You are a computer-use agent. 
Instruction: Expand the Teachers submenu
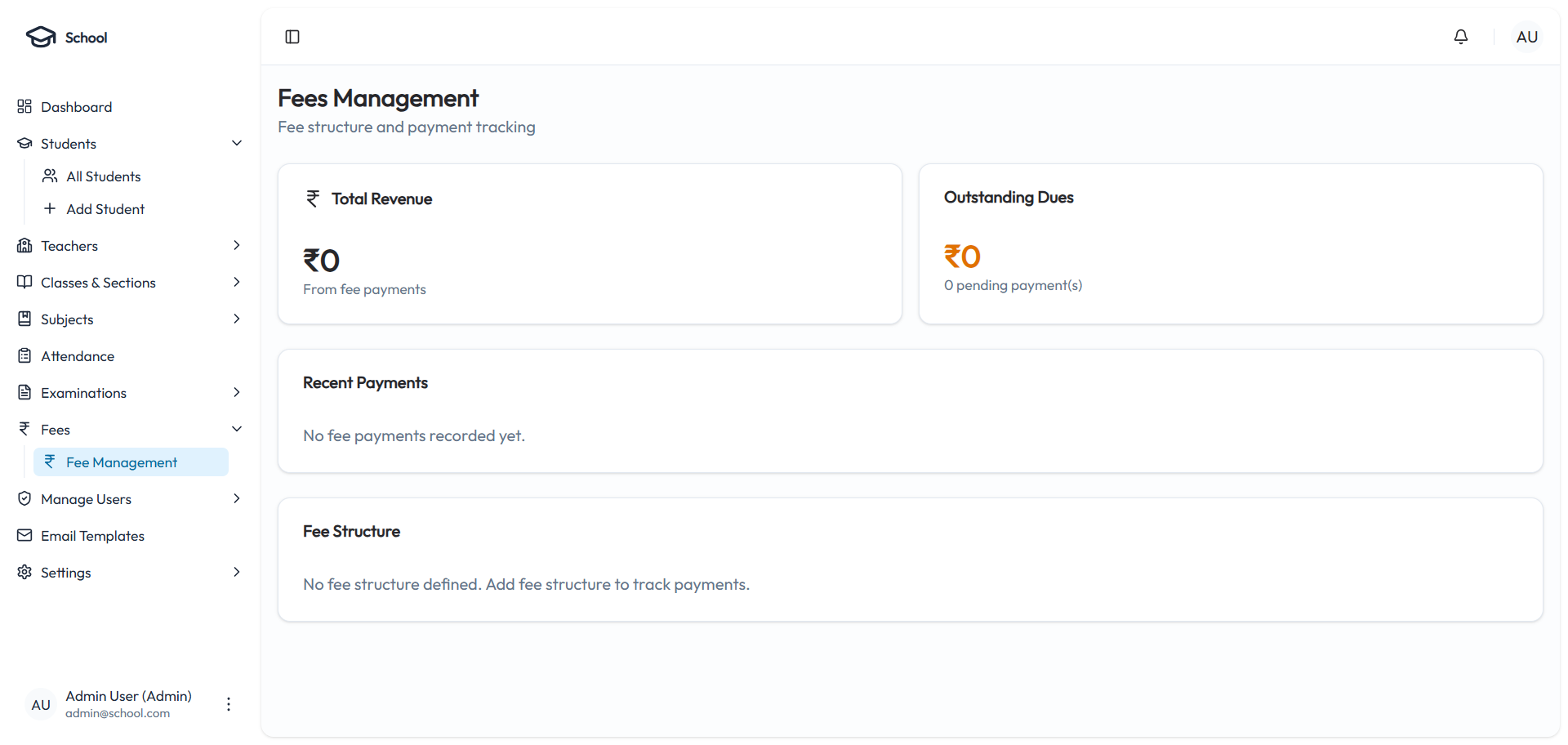point(237,246)
